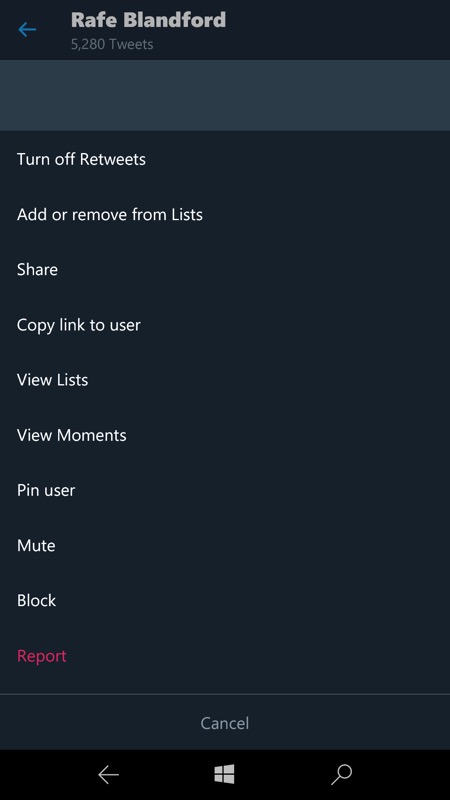Screen dimensions: 450x800
Task: Open View Moments
Action: (71, 435)
